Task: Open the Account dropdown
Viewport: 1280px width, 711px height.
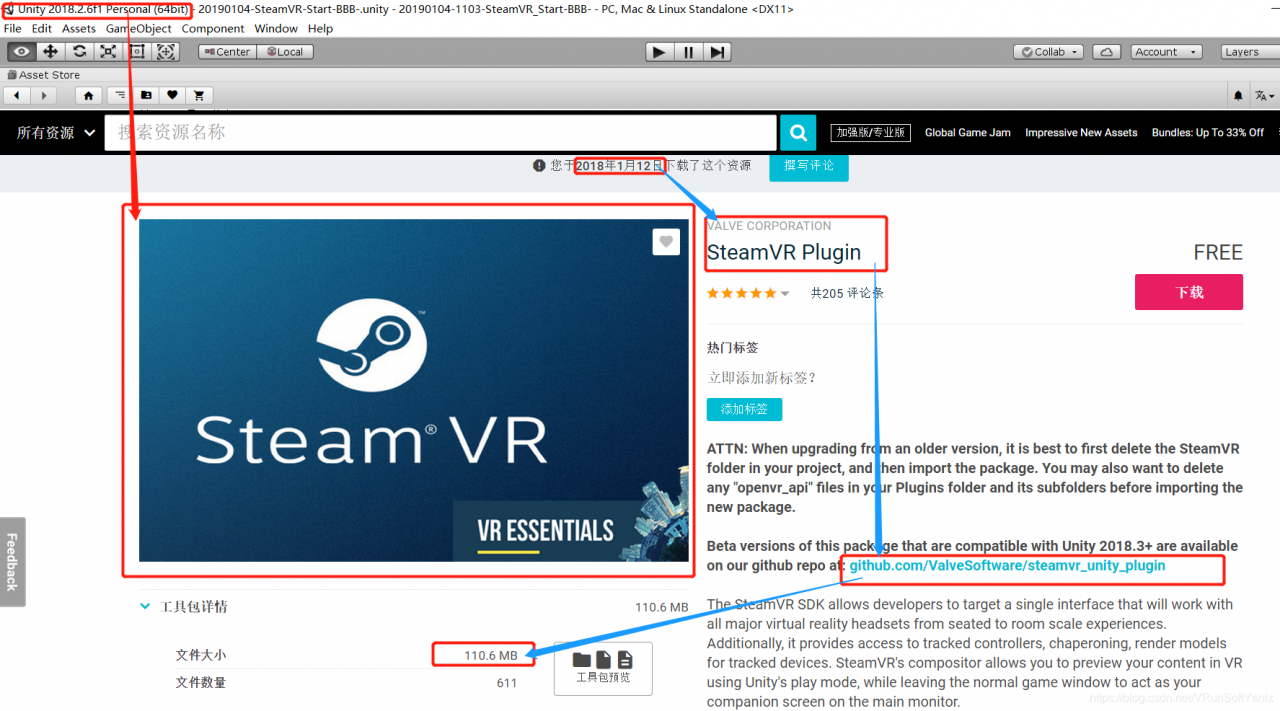Action: [1165, 52]
